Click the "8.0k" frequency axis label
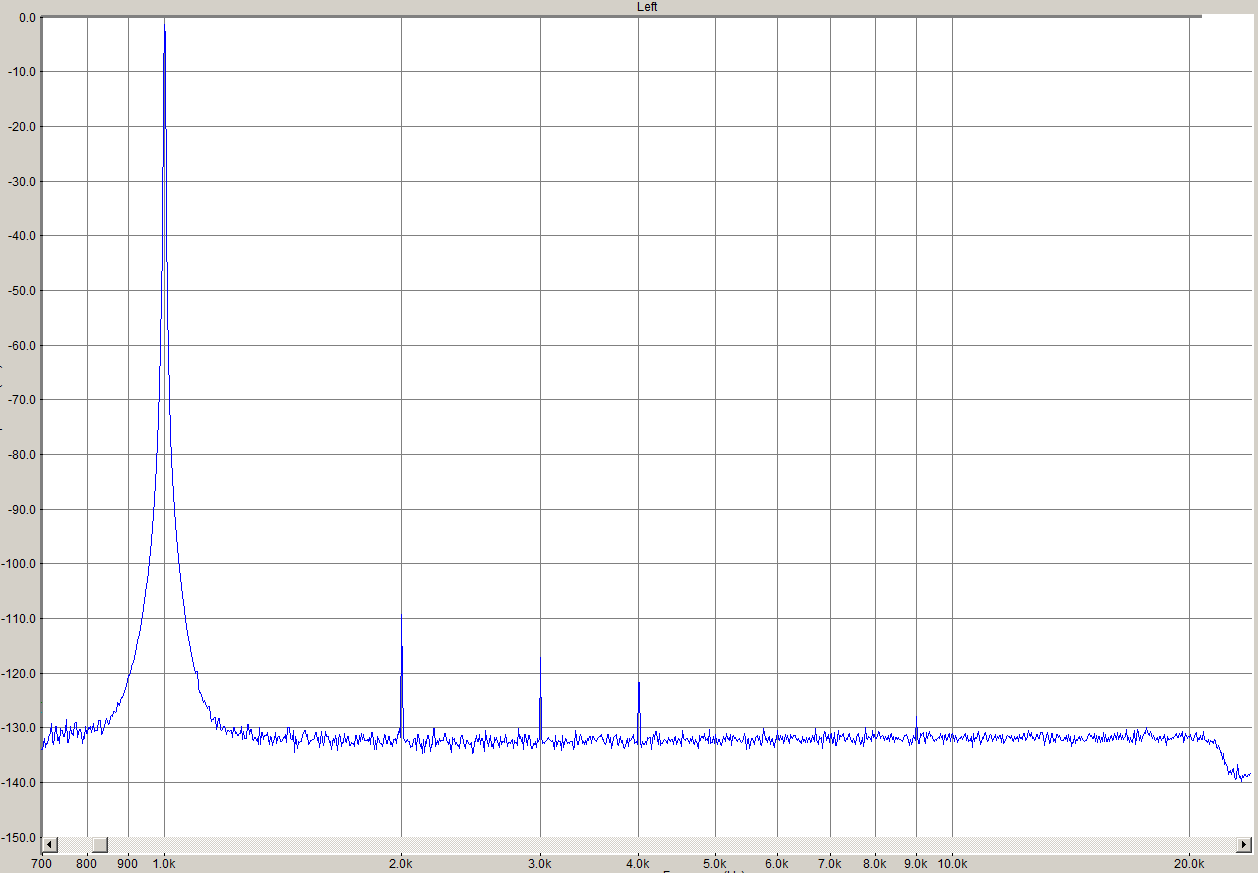Viewport: 1258px width, 873px height. point(875,863)
